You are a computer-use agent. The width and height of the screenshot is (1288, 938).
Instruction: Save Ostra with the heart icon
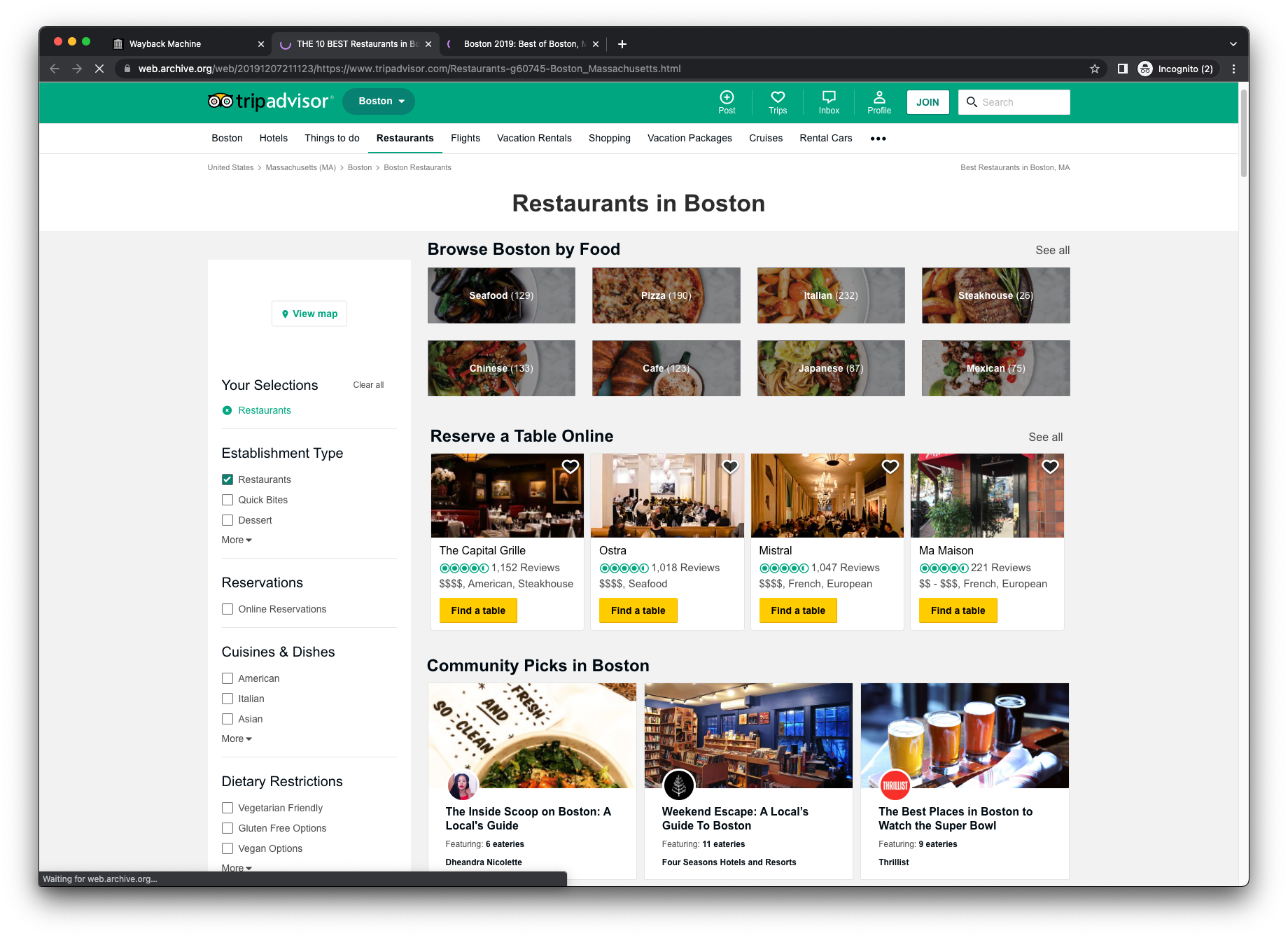(x=730, y=466)
